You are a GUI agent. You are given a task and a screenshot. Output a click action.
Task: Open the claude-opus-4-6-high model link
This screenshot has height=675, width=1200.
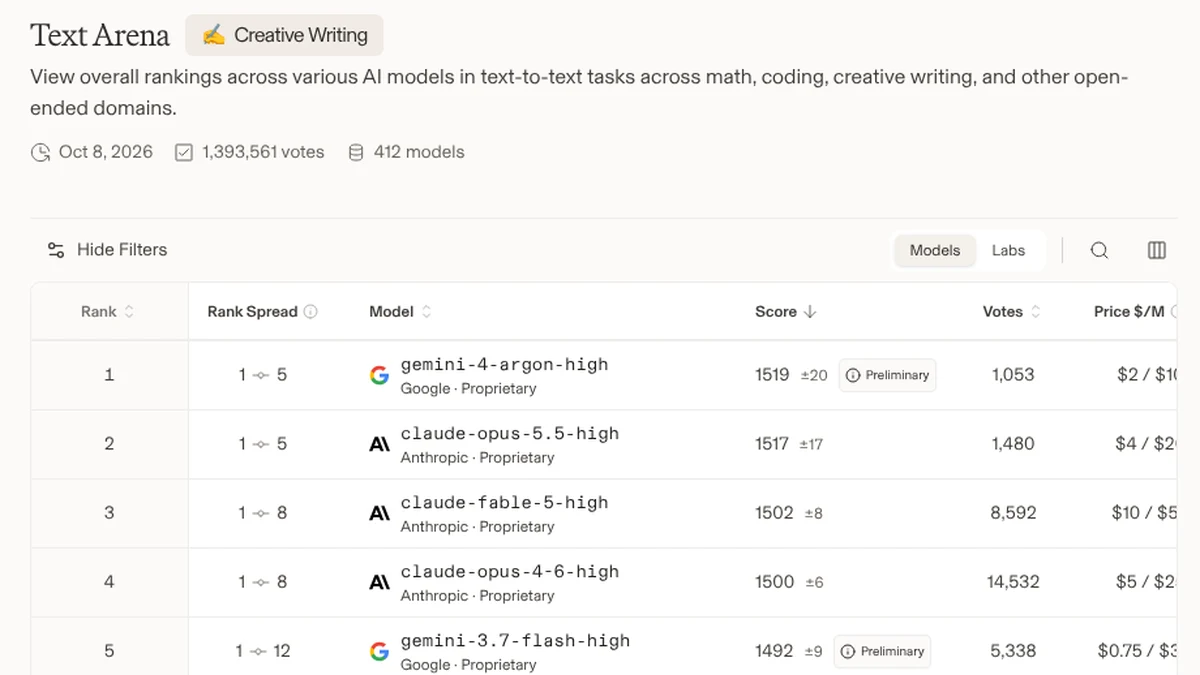(x=510, y=571)
